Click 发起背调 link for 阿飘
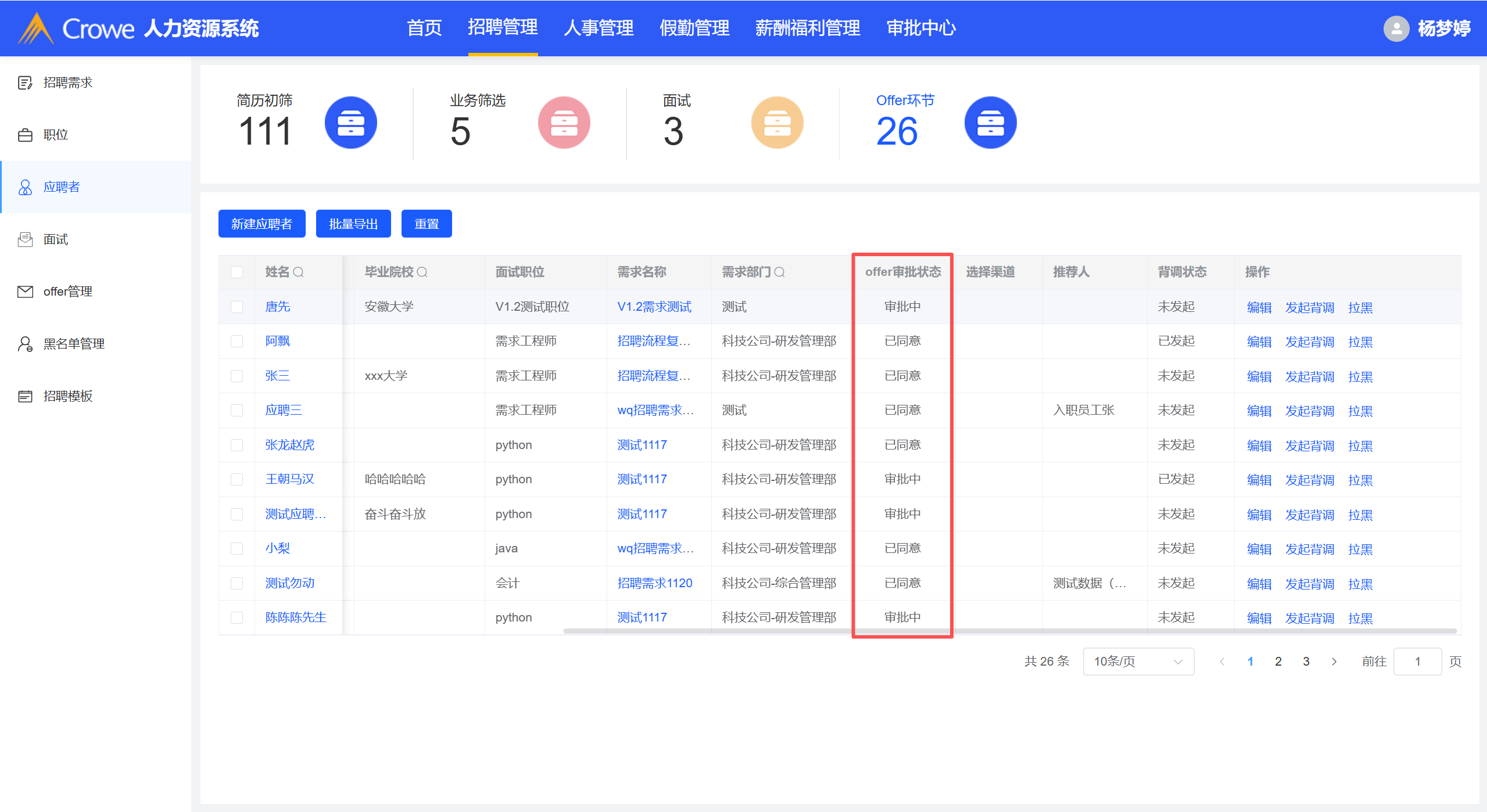The height and width of the screenshot is (812, 1487). [1309, 342]
